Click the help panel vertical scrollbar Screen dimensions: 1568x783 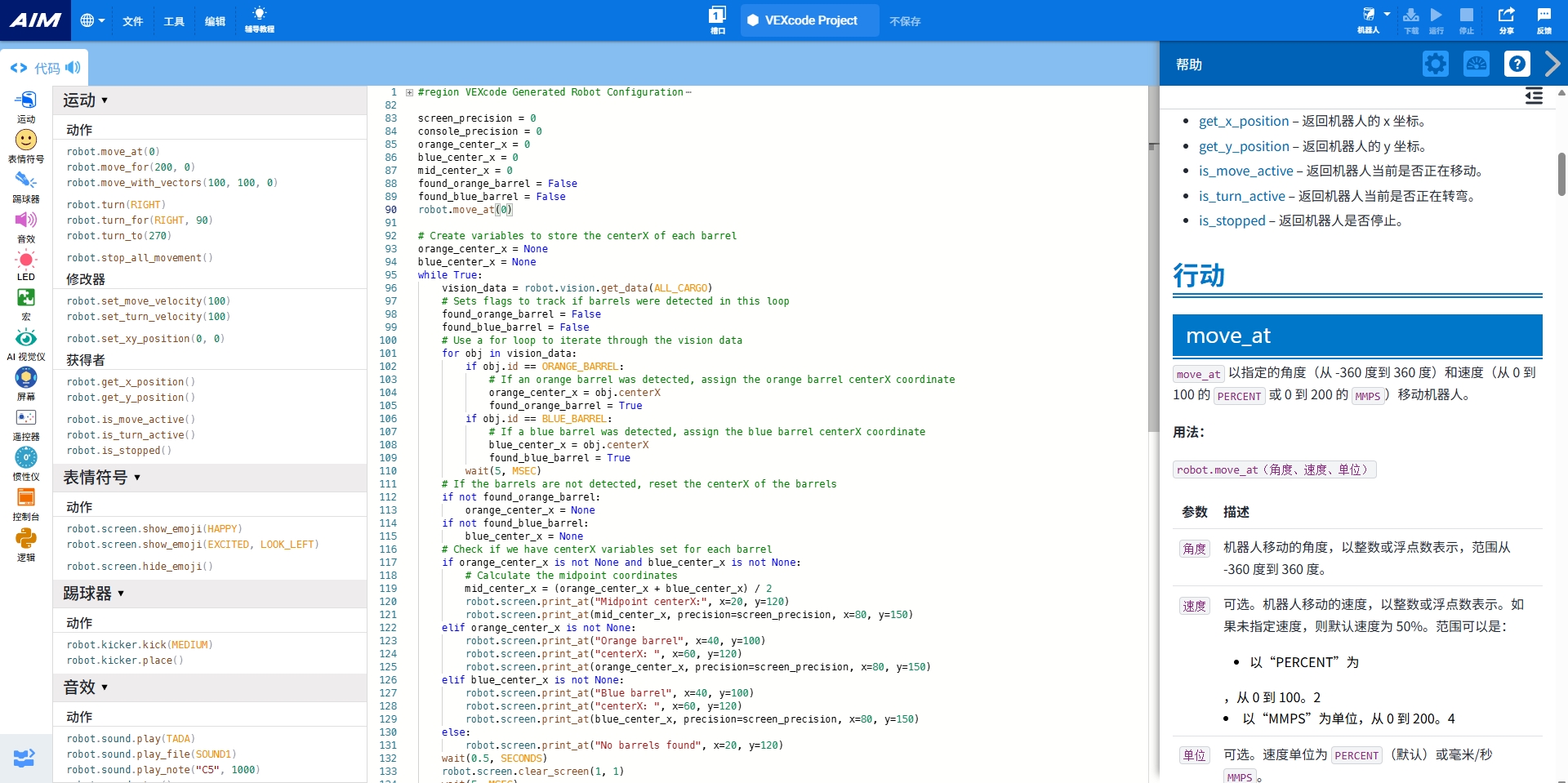1561,174
